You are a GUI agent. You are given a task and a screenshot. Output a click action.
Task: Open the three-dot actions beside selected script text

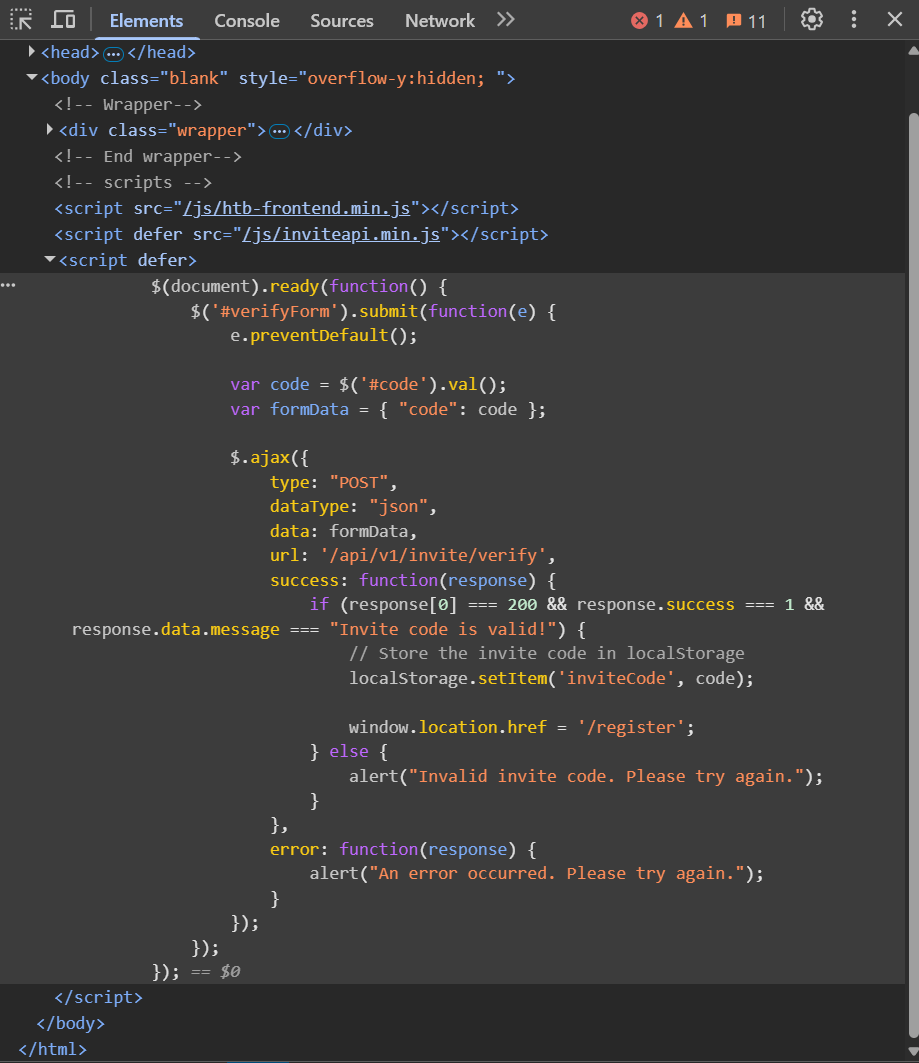click(8, 285)
